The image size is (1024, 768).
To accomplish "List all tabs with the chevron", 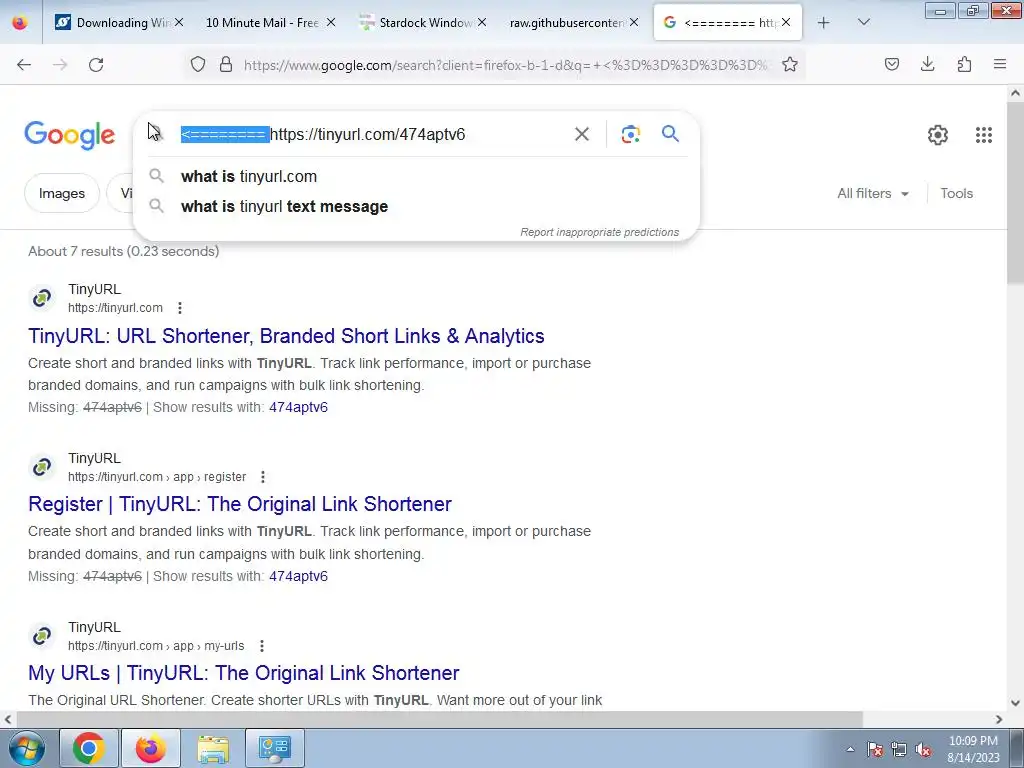I will [863, 22].
